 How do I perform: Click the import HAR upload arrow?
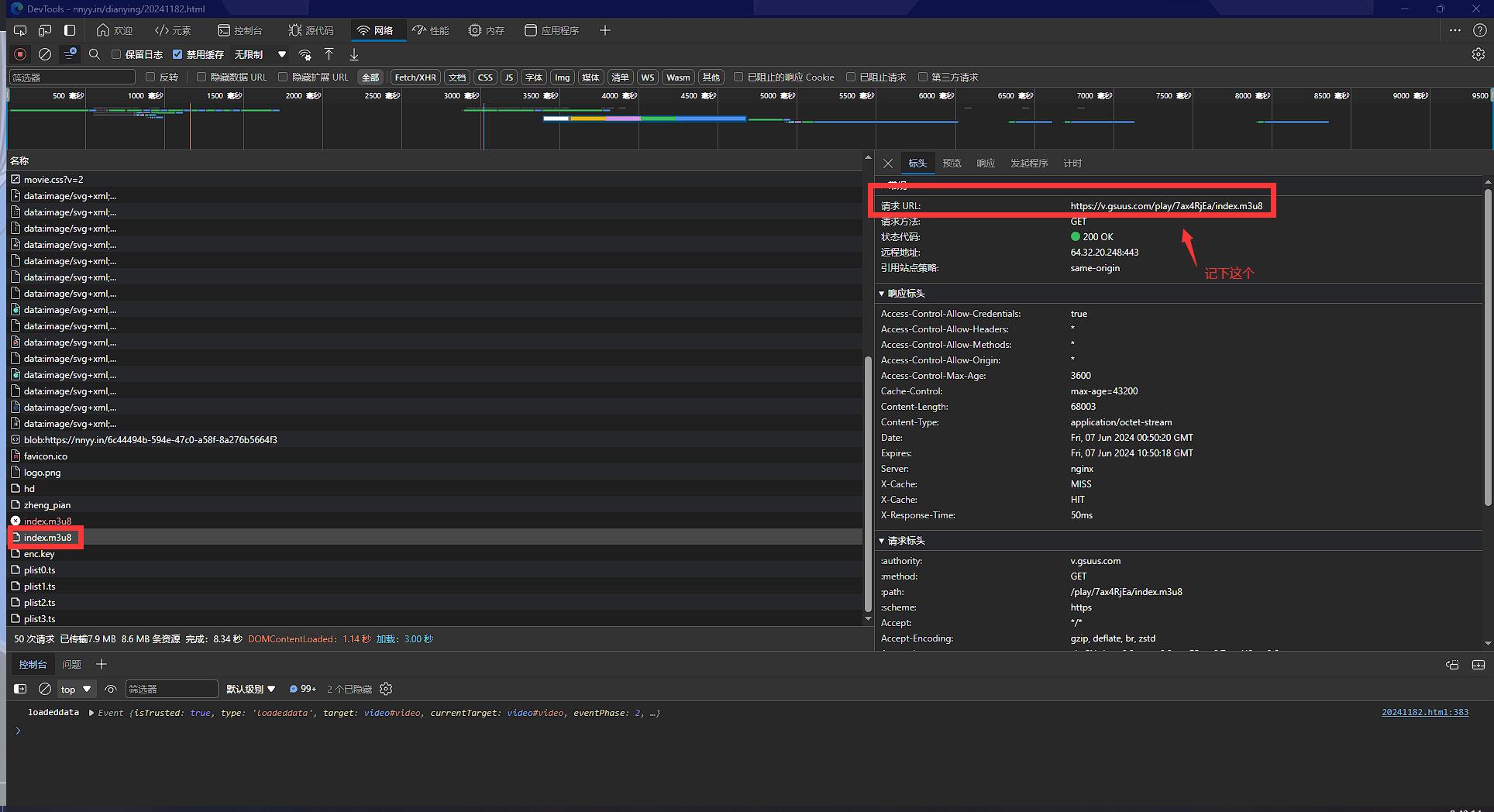point(329,54)
